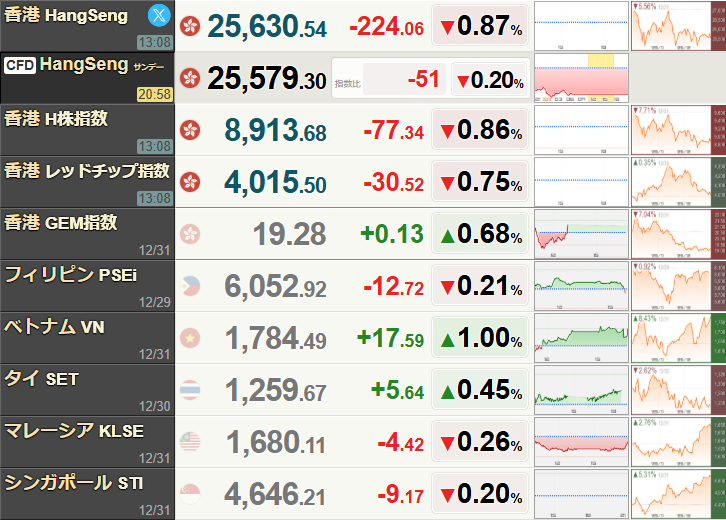Click the ▲1.00% change badge

click(x=480, y=337)
